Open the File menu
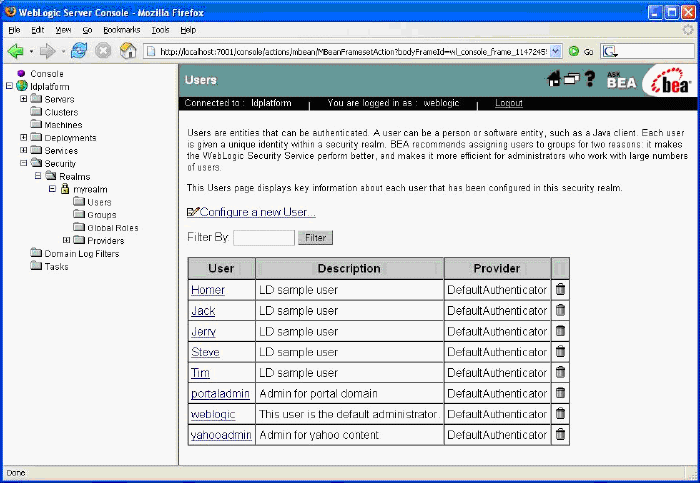700x483 pixels. (14, 30)
